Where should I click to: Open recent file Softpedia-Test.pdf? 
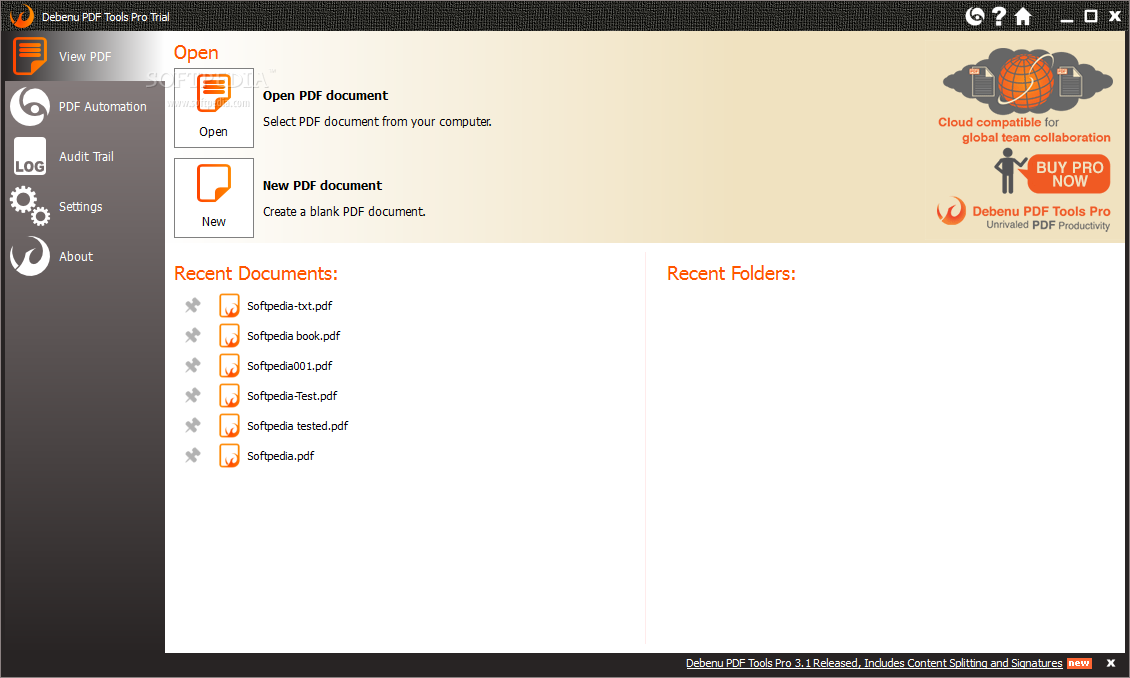tap(292, 396)
